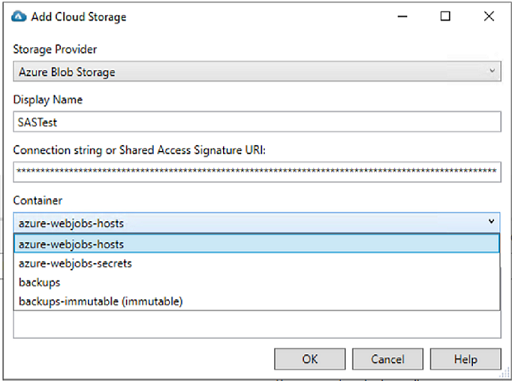Click the resize grip in dialog corner
The height and width of the screenshot is (381, 512).
point(506,375)
